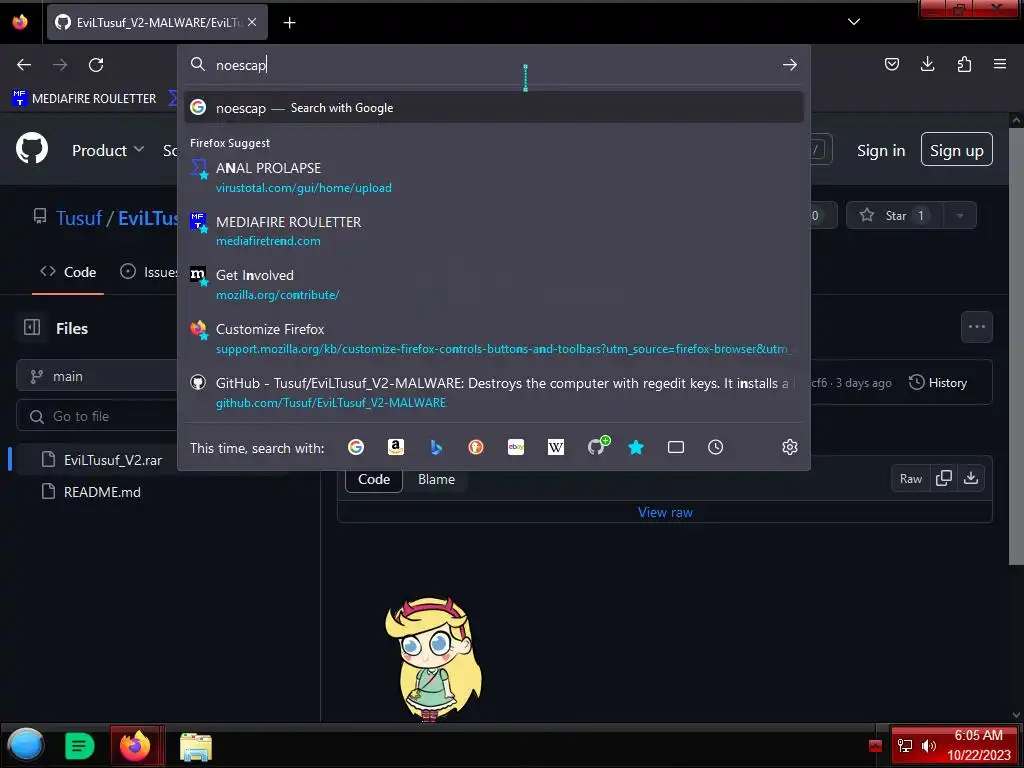Click the Sign in link
The height and width of the screenshot is (768, 1024).
(x=881, y=151)
